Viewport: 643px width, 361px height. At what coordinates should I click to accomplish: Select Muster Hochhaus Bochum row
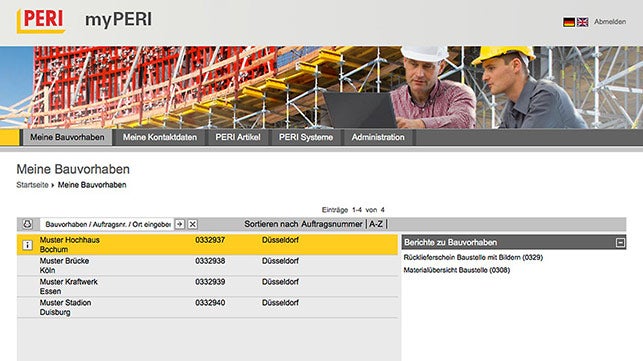207,245
